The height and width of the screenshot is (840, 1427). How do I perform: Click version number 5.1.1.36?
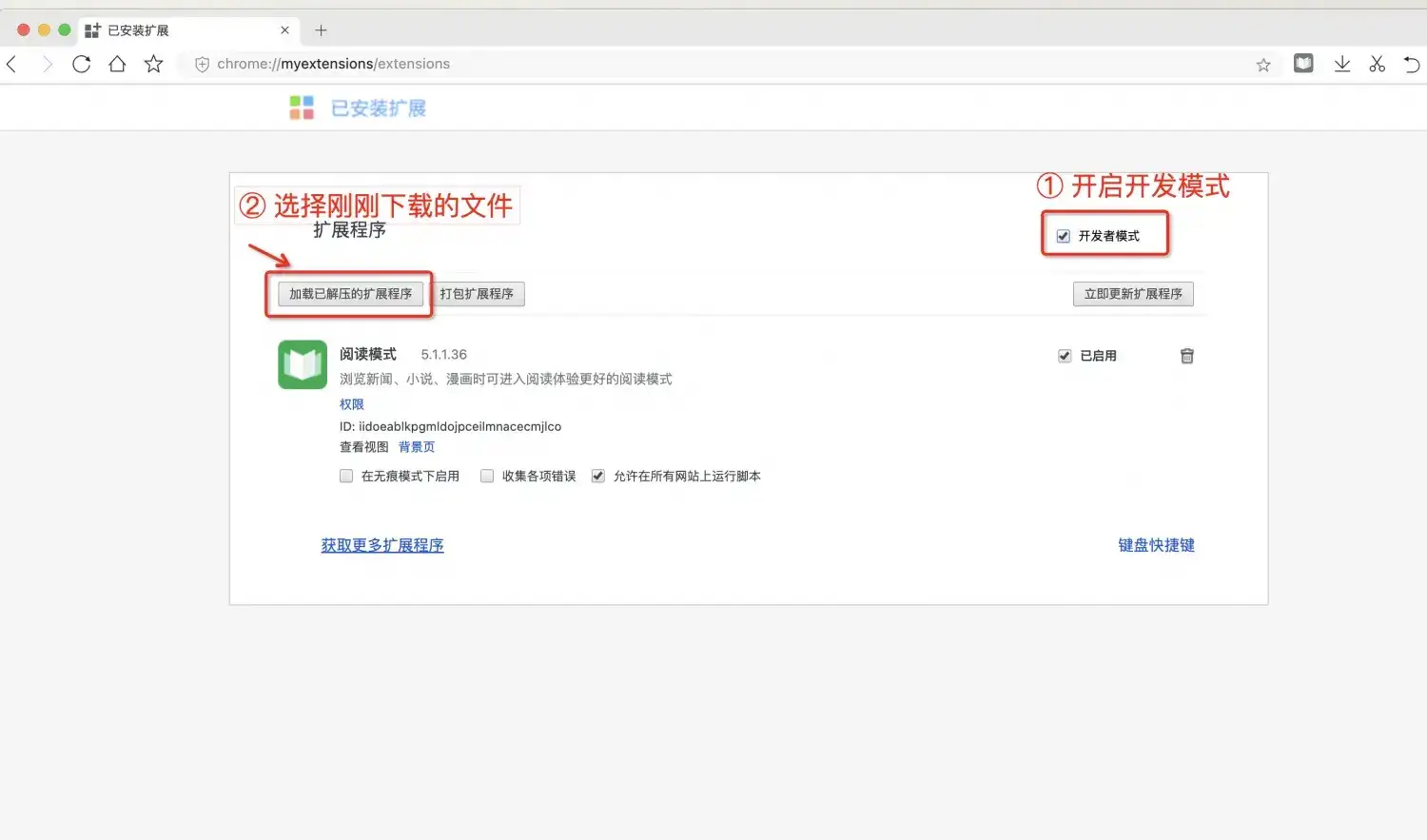pos(444,355)
